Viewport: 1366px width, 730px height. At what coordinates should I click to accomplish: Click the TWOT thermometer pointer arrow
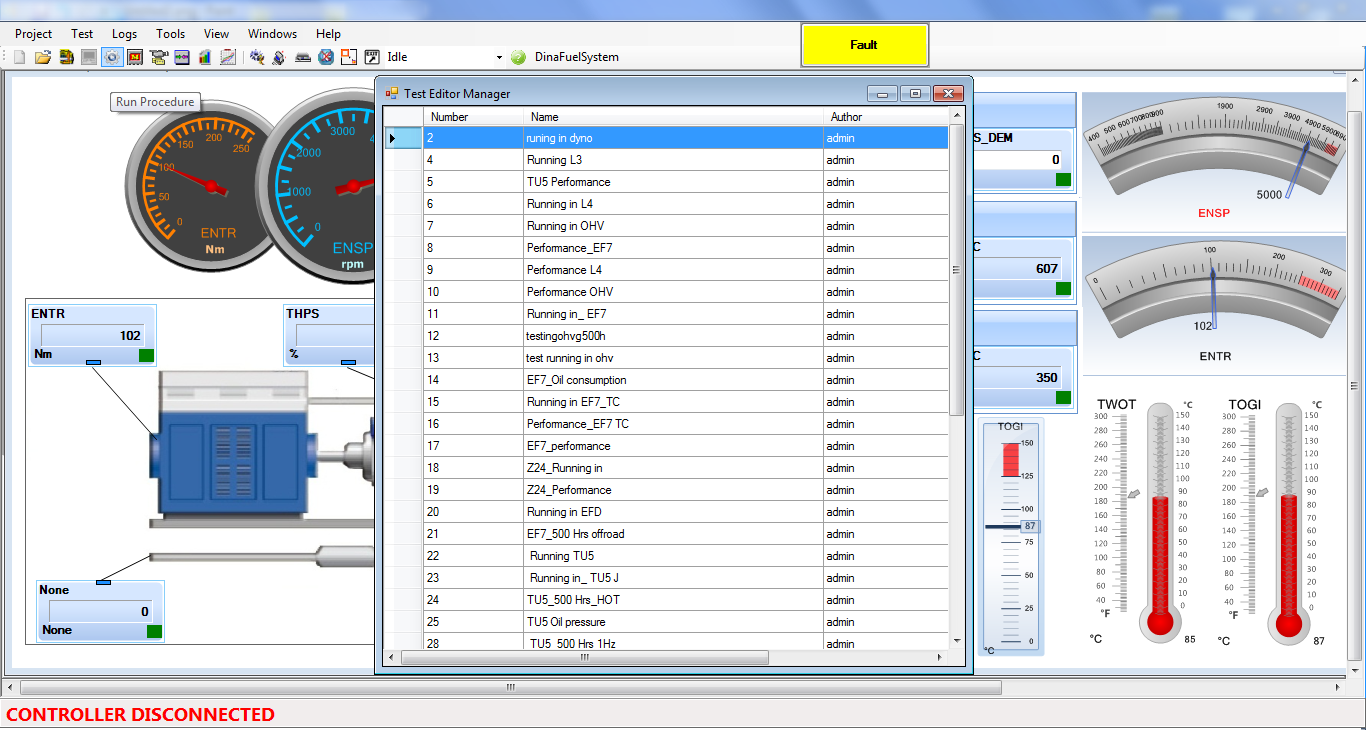pyautogui.click(x=1133, y=493)
